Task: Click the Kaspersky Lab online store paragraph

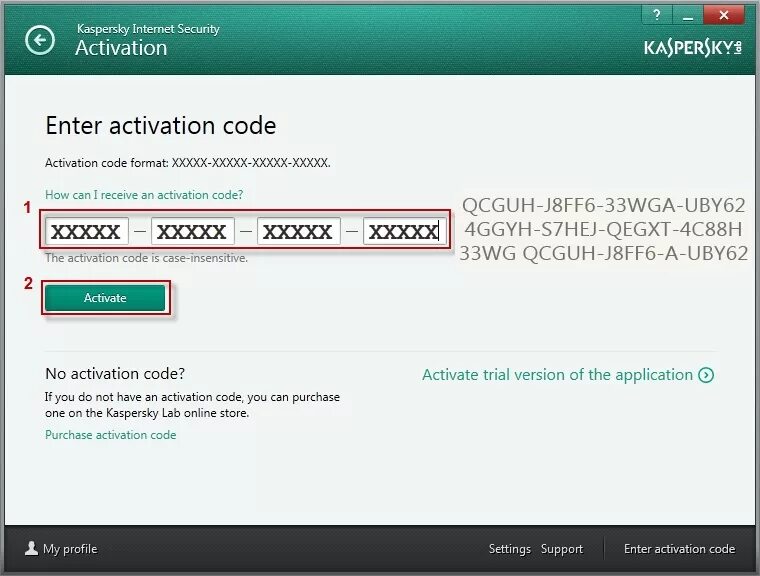Action: 192,405
